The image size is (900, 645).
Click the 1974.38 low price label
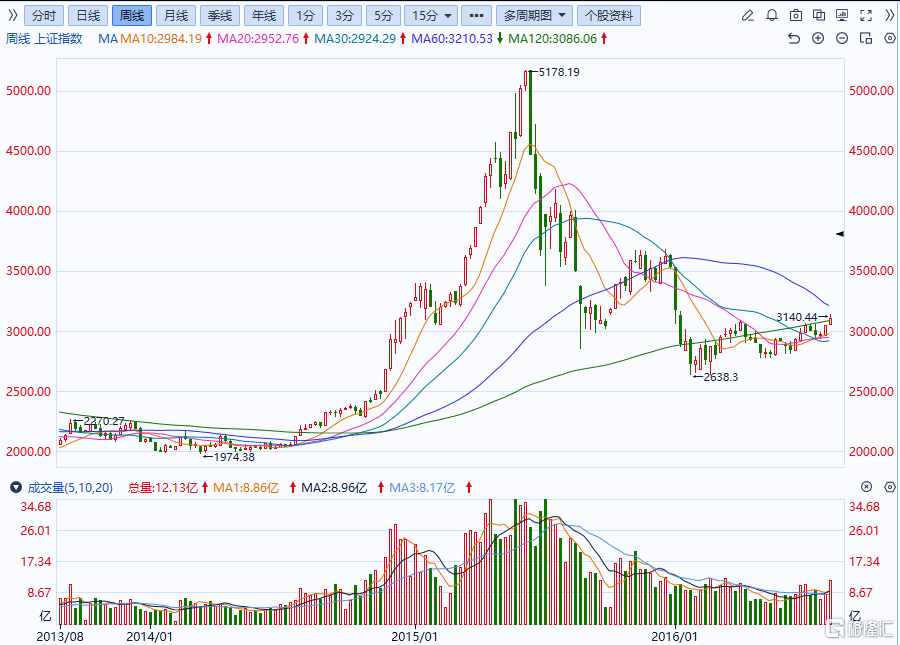pos(234,457)
